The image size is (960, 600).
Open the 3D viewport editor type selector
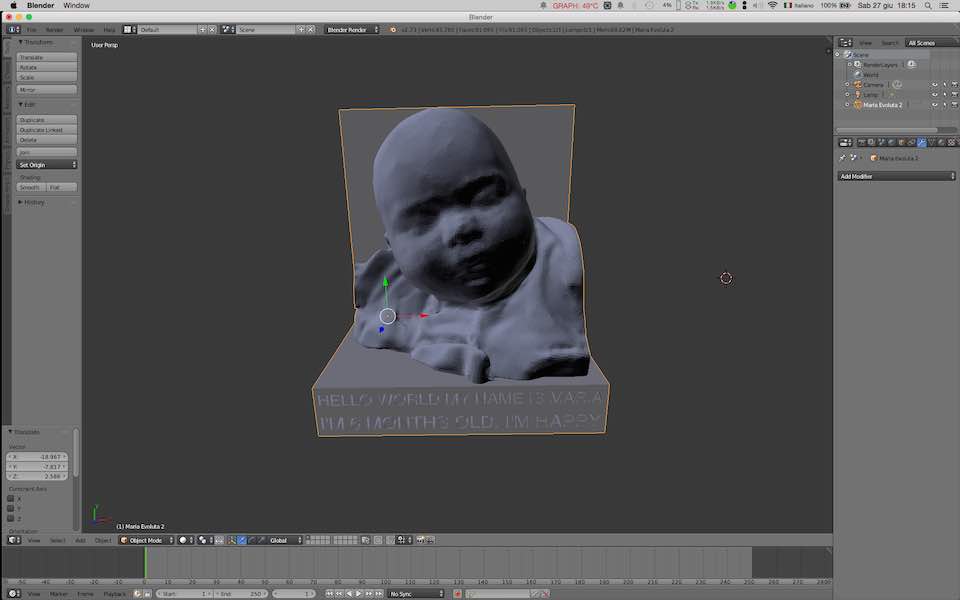(13, 540)
